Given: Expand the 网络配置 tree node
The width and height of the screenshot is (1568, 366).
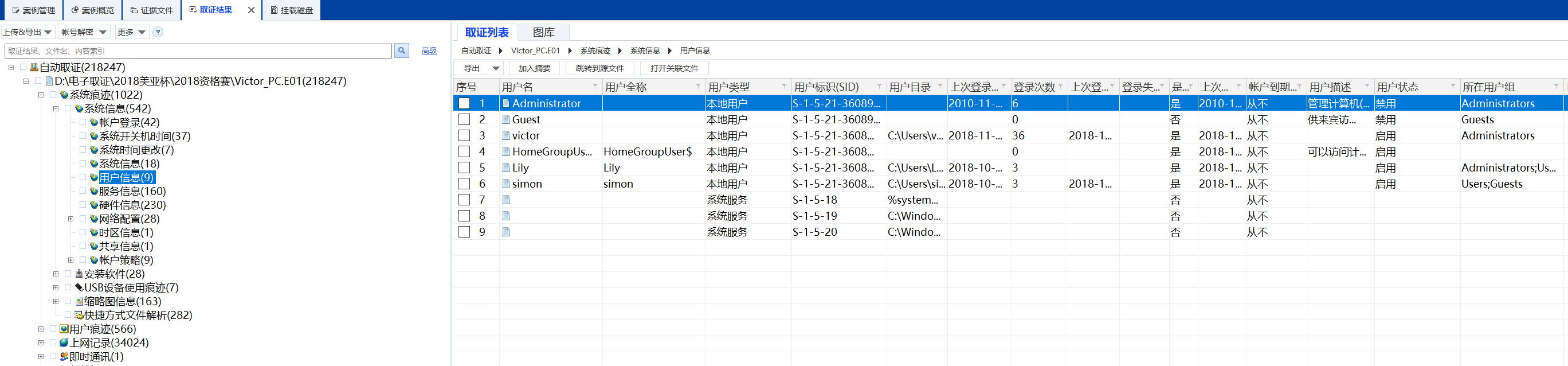Looking at the screenshot, I should point(70,219).
